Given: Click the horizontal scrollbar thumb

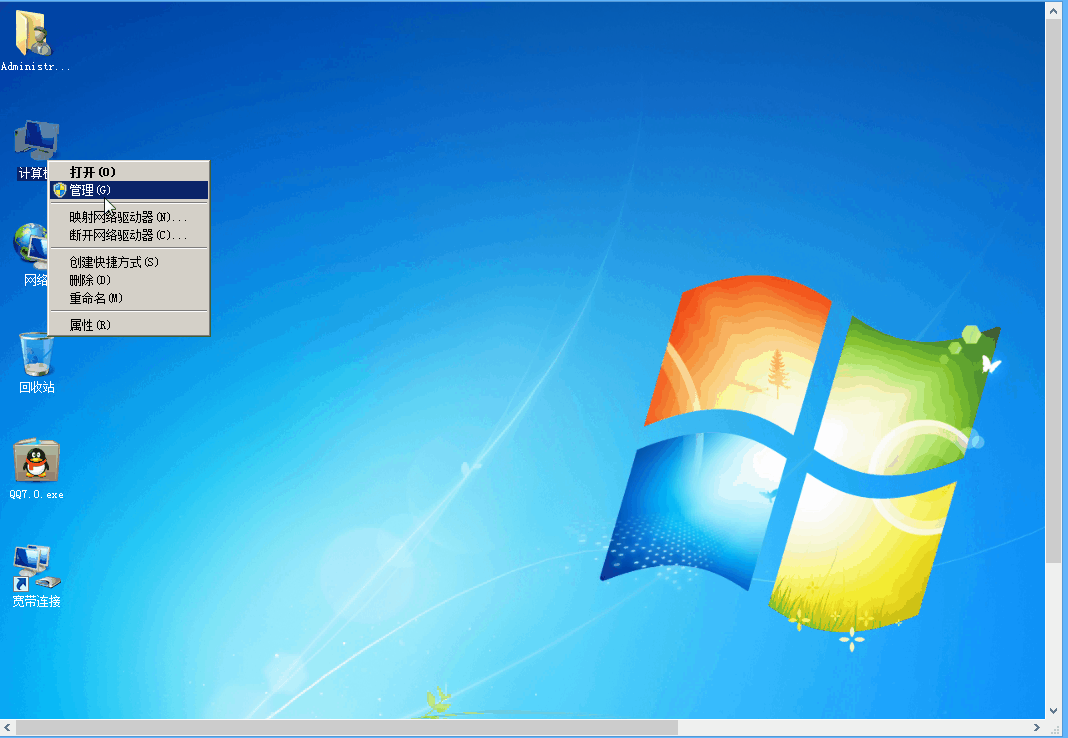Looking at the screenshot, I should (x=347, y=727).
